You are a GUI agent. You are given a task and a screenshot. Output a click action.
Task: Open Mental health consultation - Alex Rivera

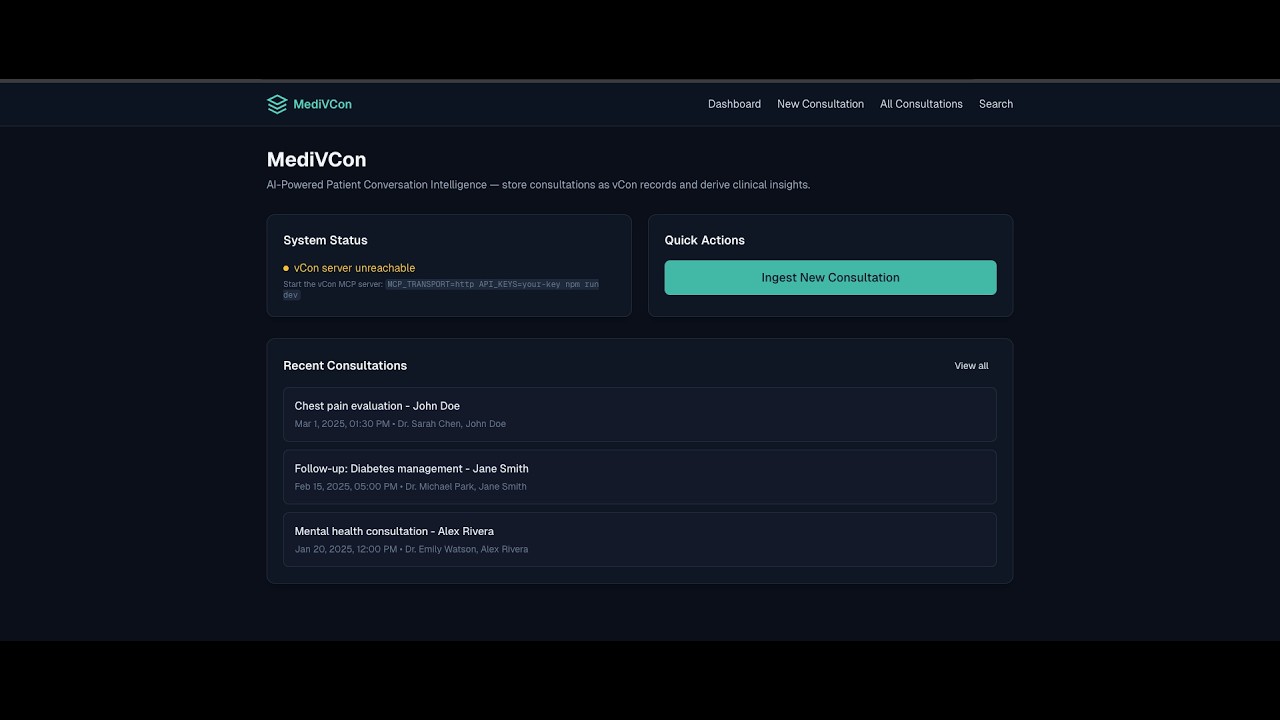pos(640,540)
